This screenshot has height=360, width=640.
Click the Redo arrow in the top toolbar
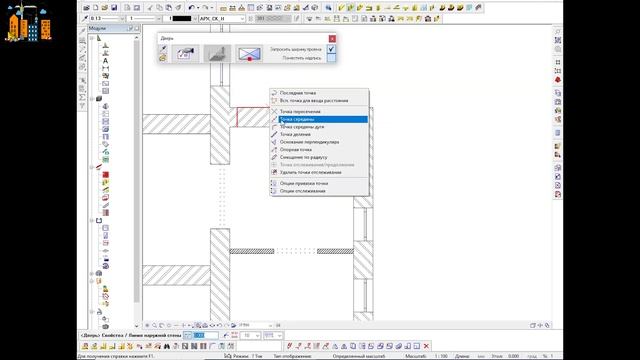point(206,8)
